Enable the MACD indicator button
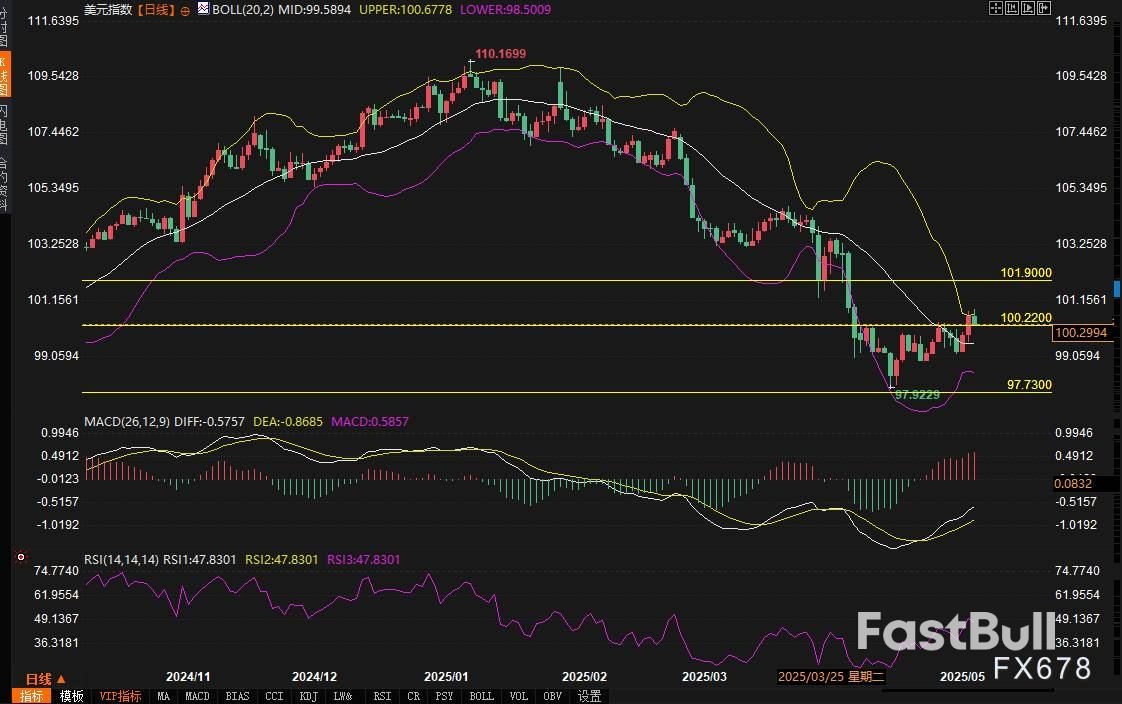Viewport: 1122px width, 704px height. pos(197,696)
